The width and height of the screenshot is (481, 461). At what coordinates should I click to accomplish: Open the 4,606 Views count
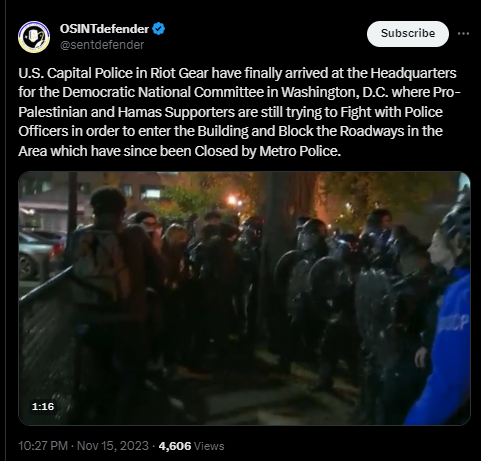point(191,446)
